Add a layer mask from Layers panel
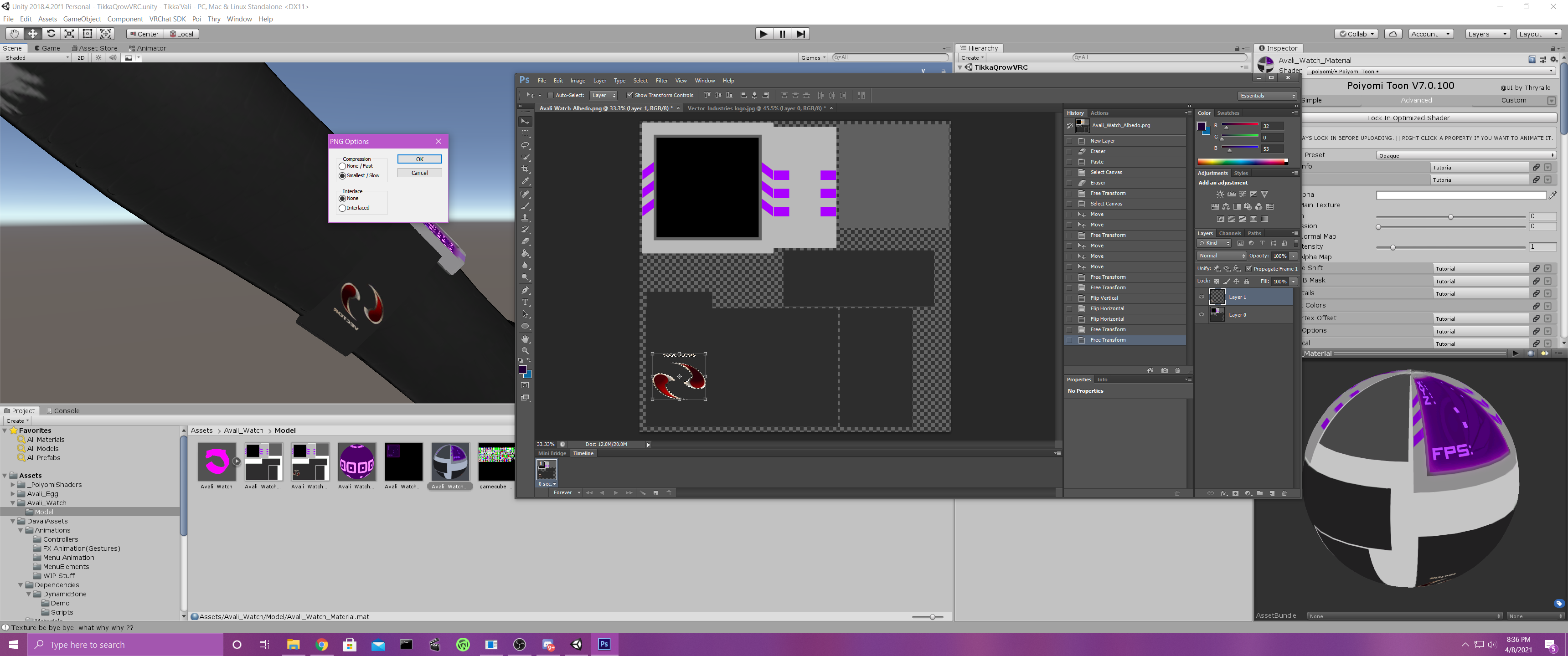 [1235, 493]
